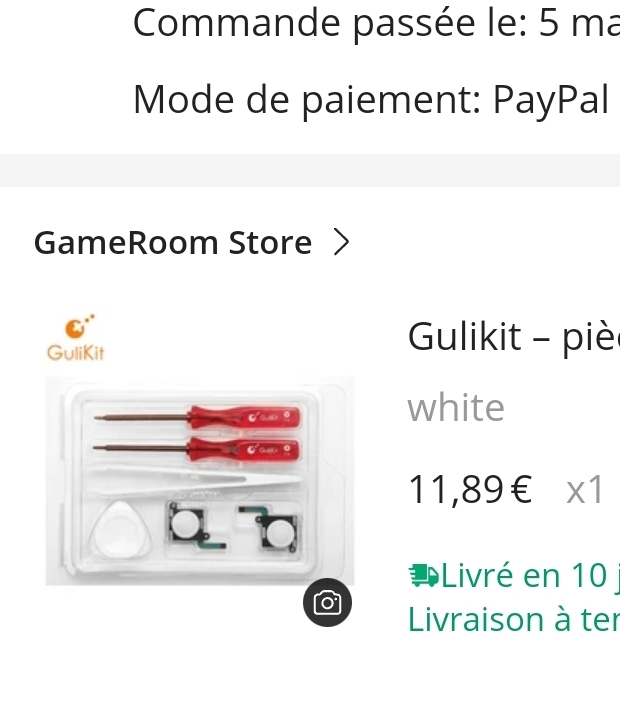Open the GameRoom Store page

pyautogui.click(x=173, y=243)
